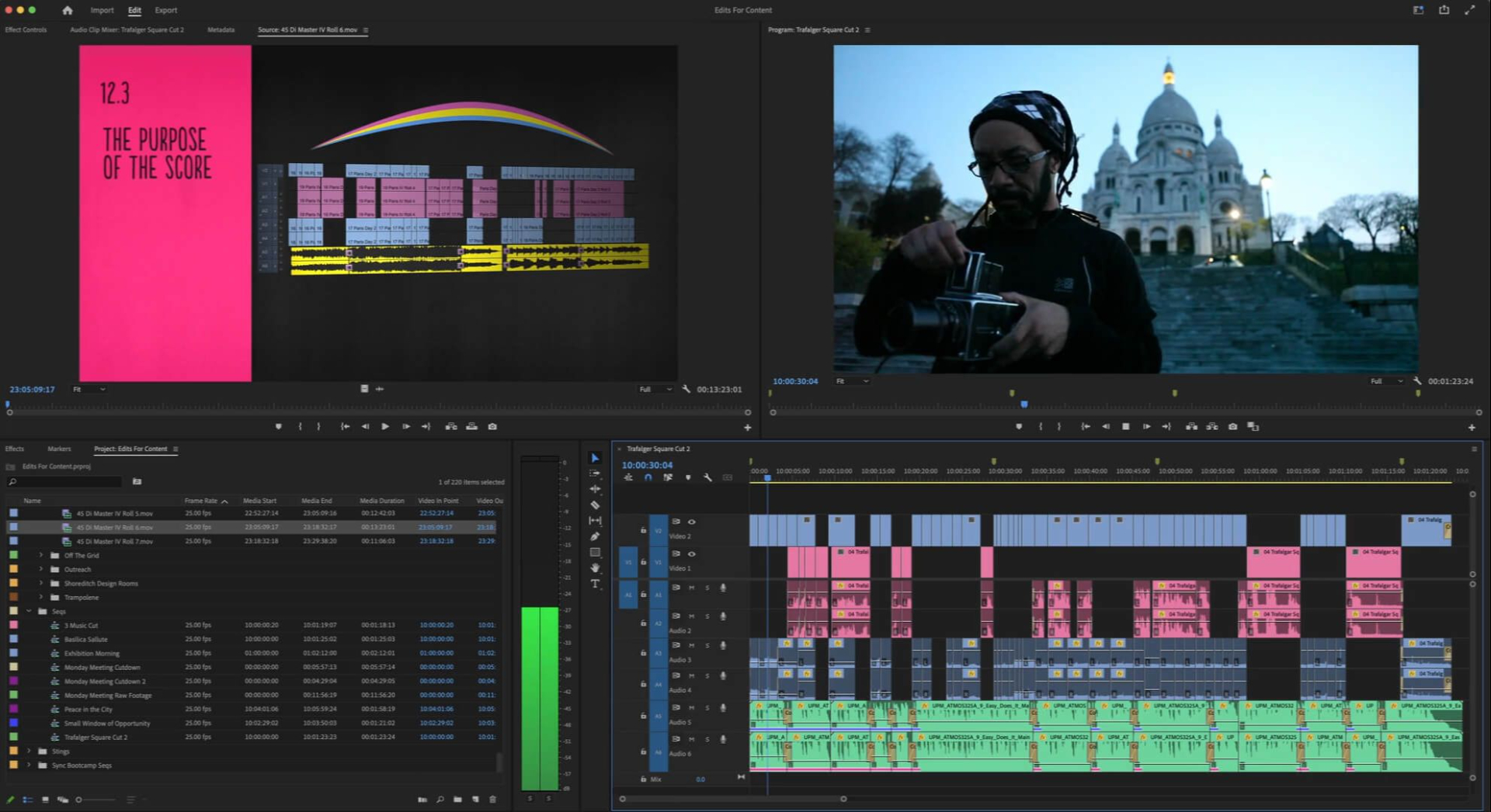
Task: Solo the Audio 5 track
Action: pyautogui.click(x=707, y=708)
